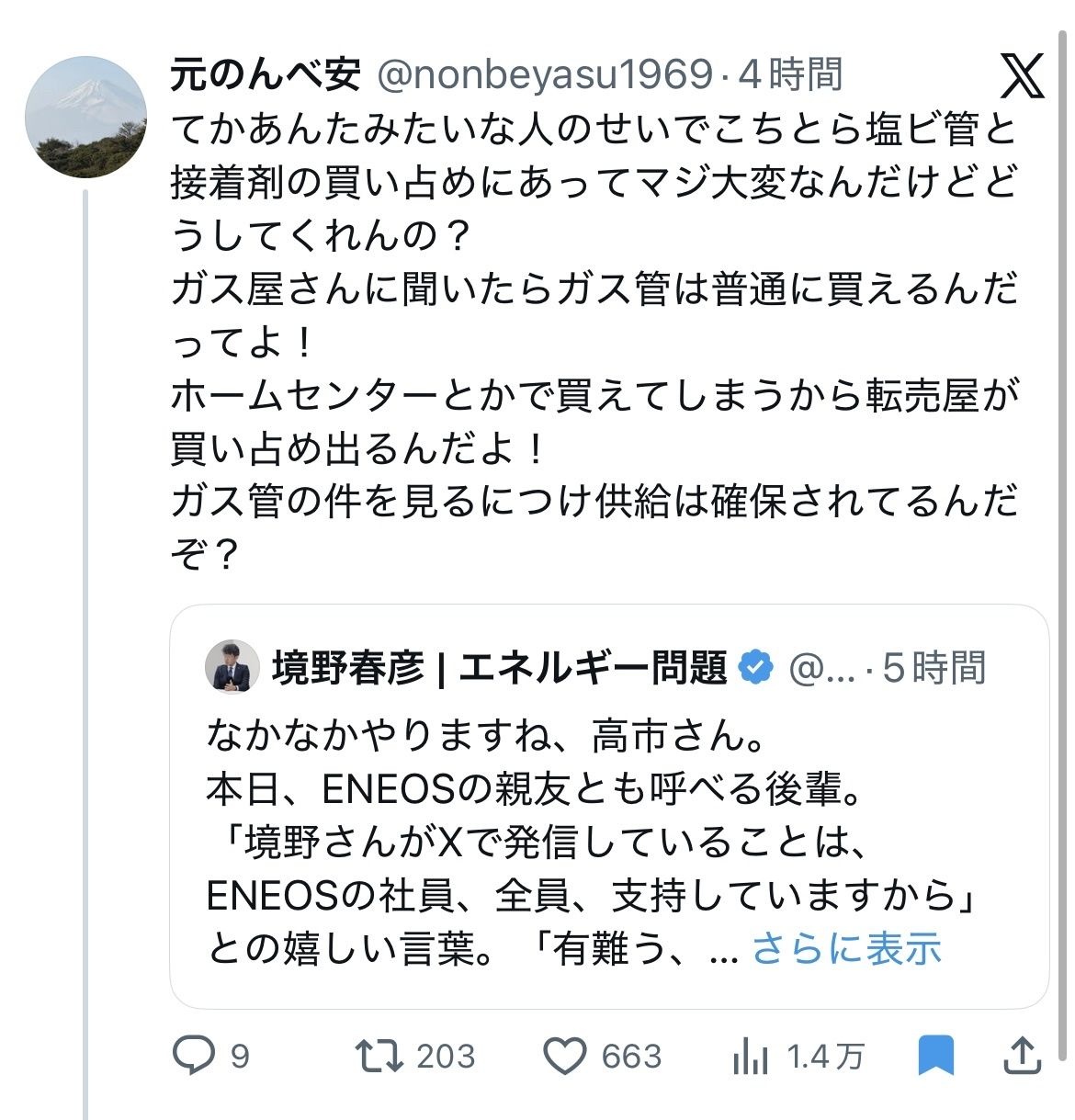The width and height of the screenshot is (1075, 1120).
Task: Repost using the retweet arrows icon
Action: 379,1056
